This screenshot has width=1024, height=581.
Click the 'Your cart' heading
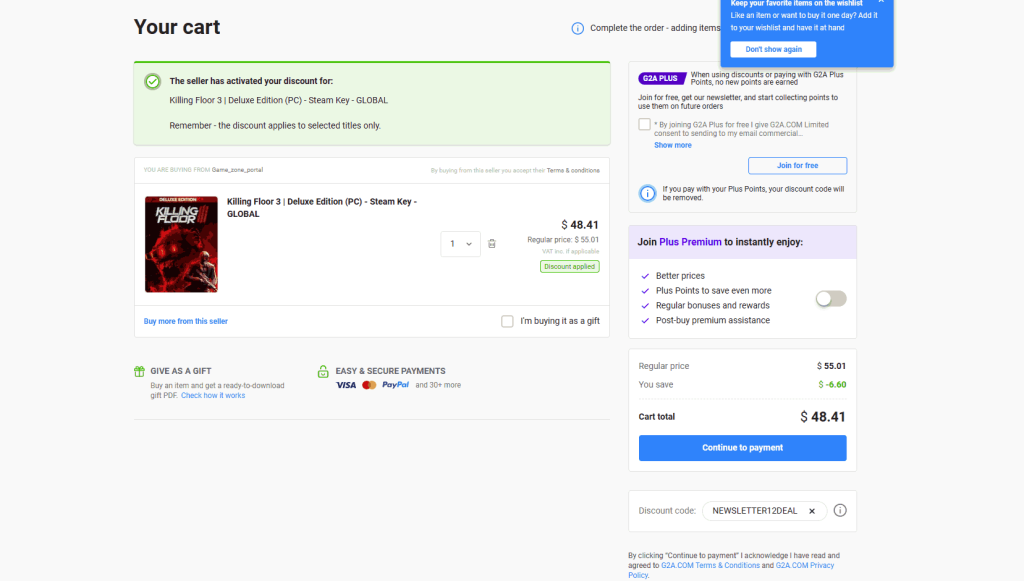coord(177,27)
